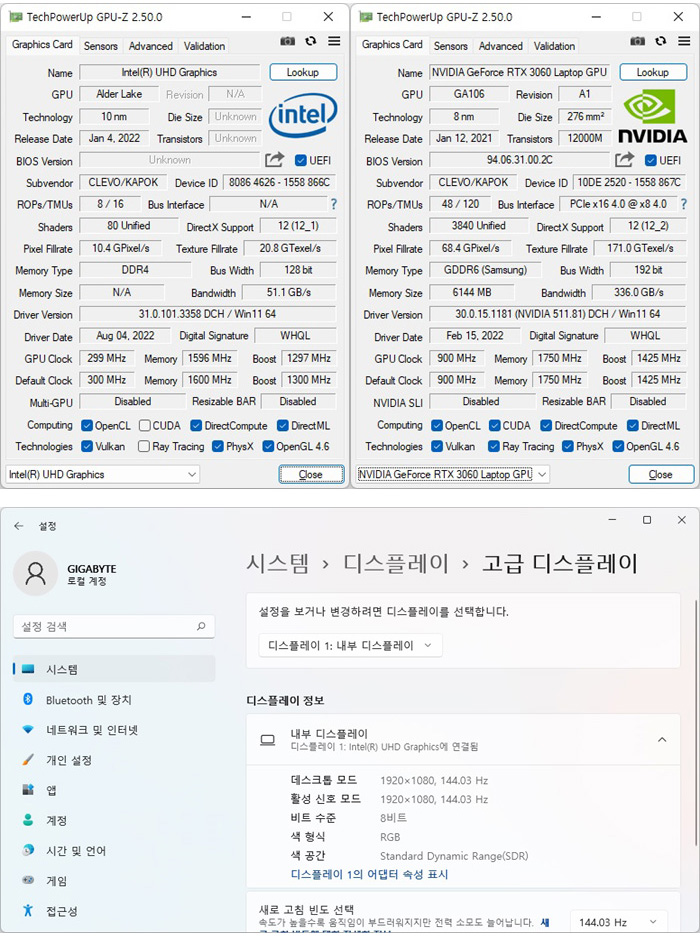Click the 설정 검색 search field
Screen dimensions: 700x939
(x=114, y=626)
